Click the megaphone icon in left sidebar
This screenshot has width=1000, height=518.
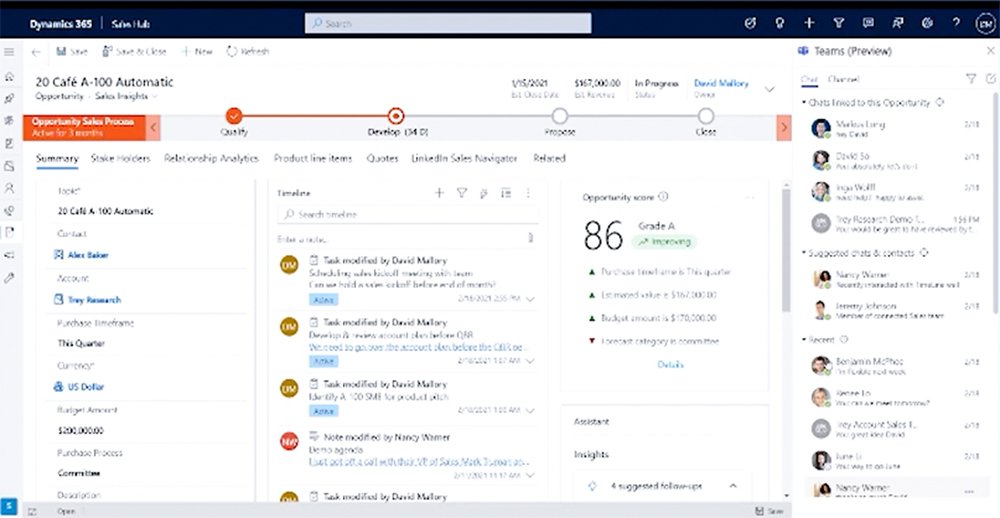click(x=9, y=255)
